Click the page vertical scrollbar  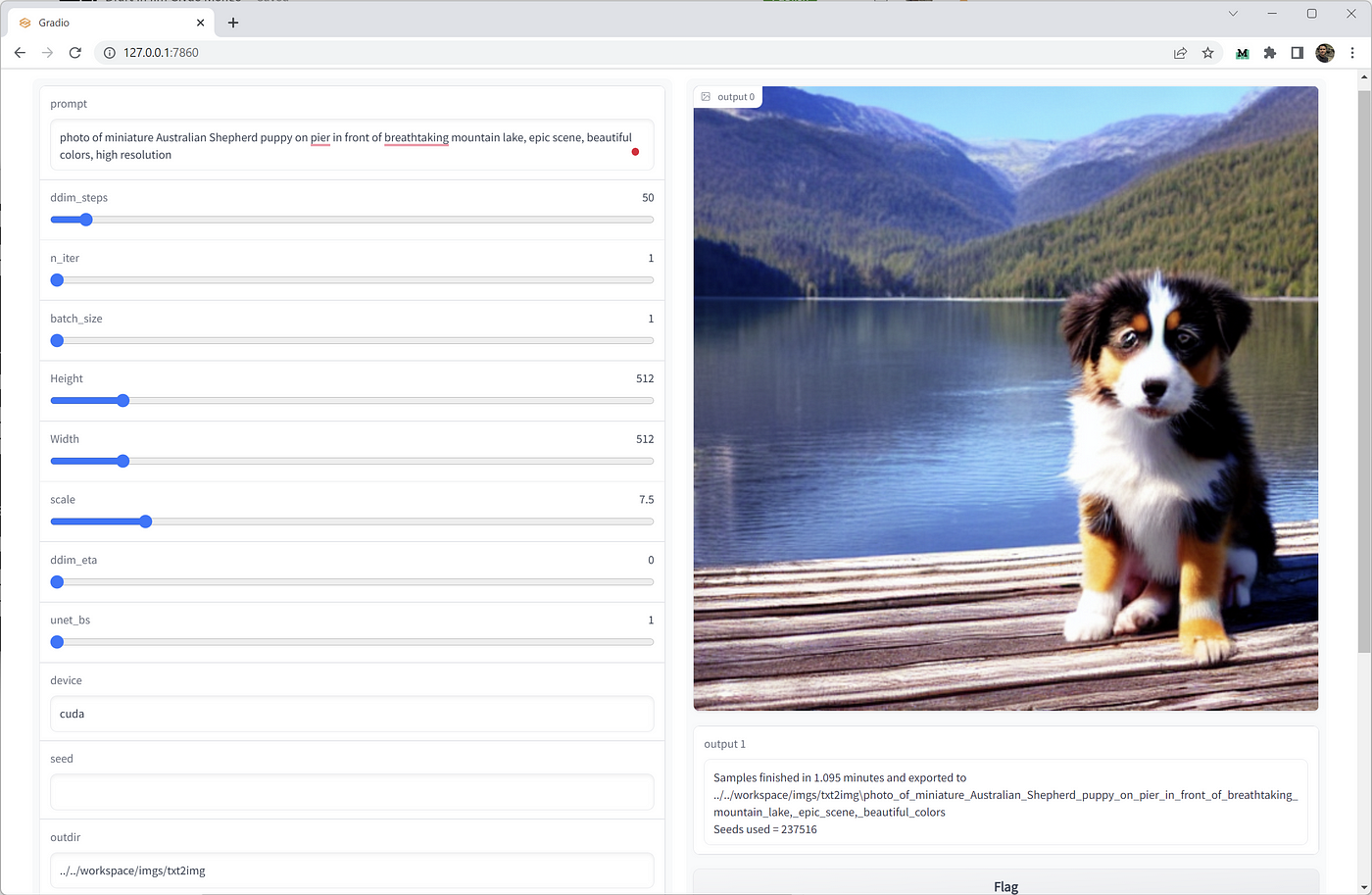click(1363, 372)
